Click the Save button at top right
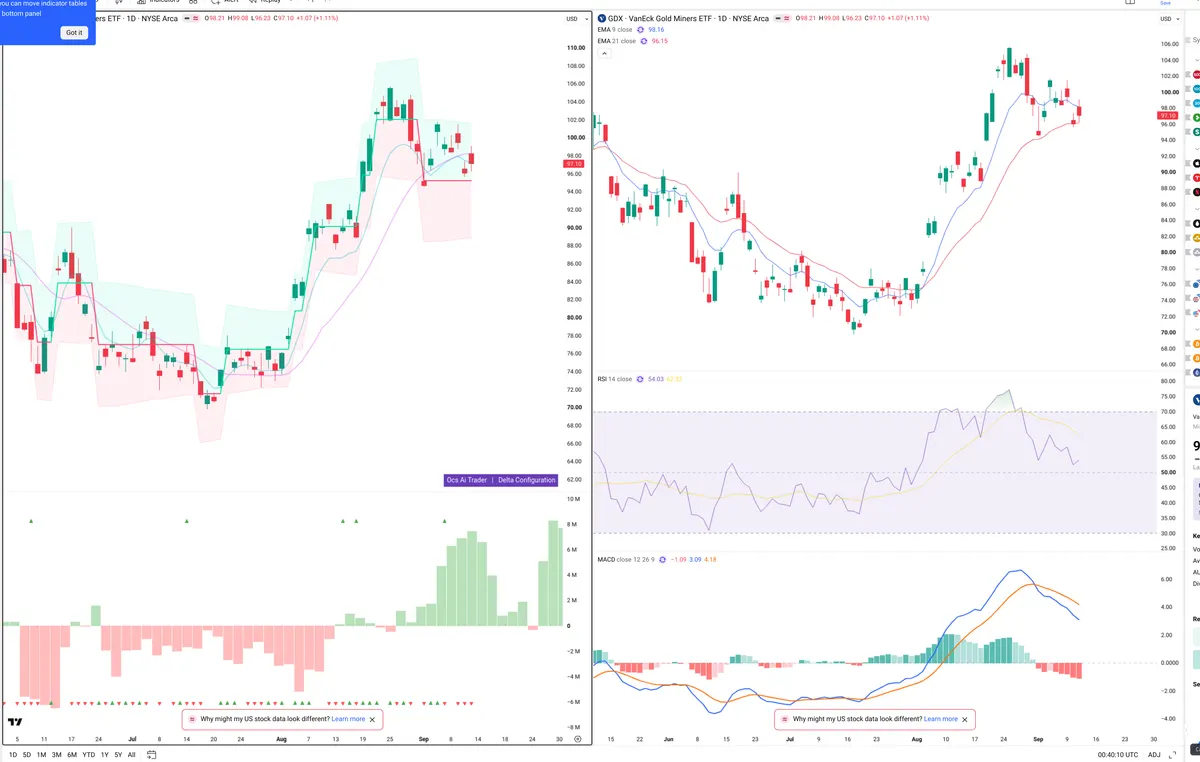The width and height of the screenshot is (1200, 762). 1165,3
